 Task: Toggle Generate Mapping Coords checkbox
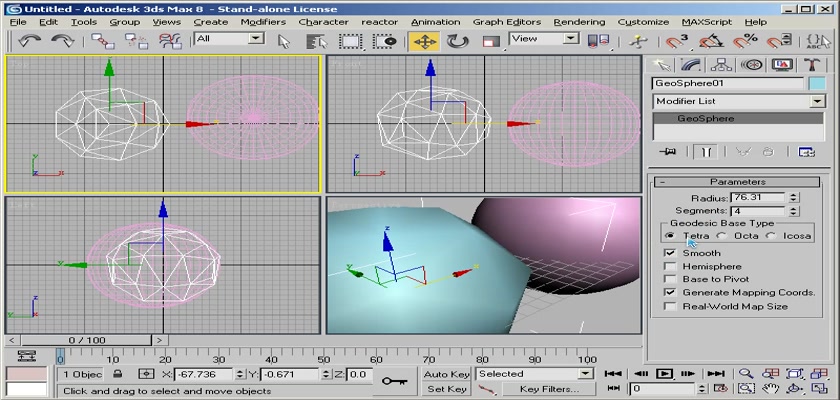tap(670, 292)
